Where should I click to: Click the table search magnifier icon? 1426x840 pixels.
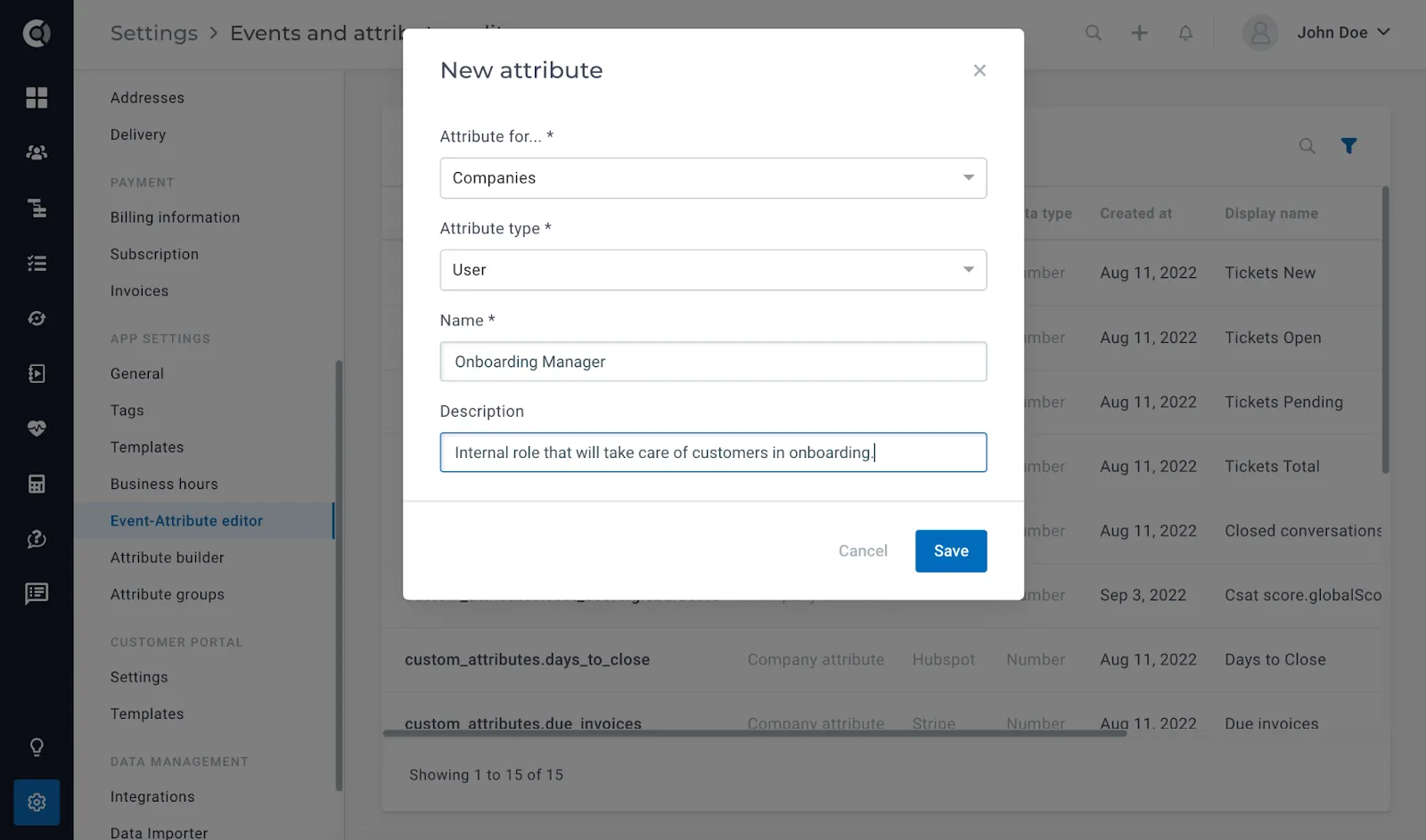point(1307,145)
